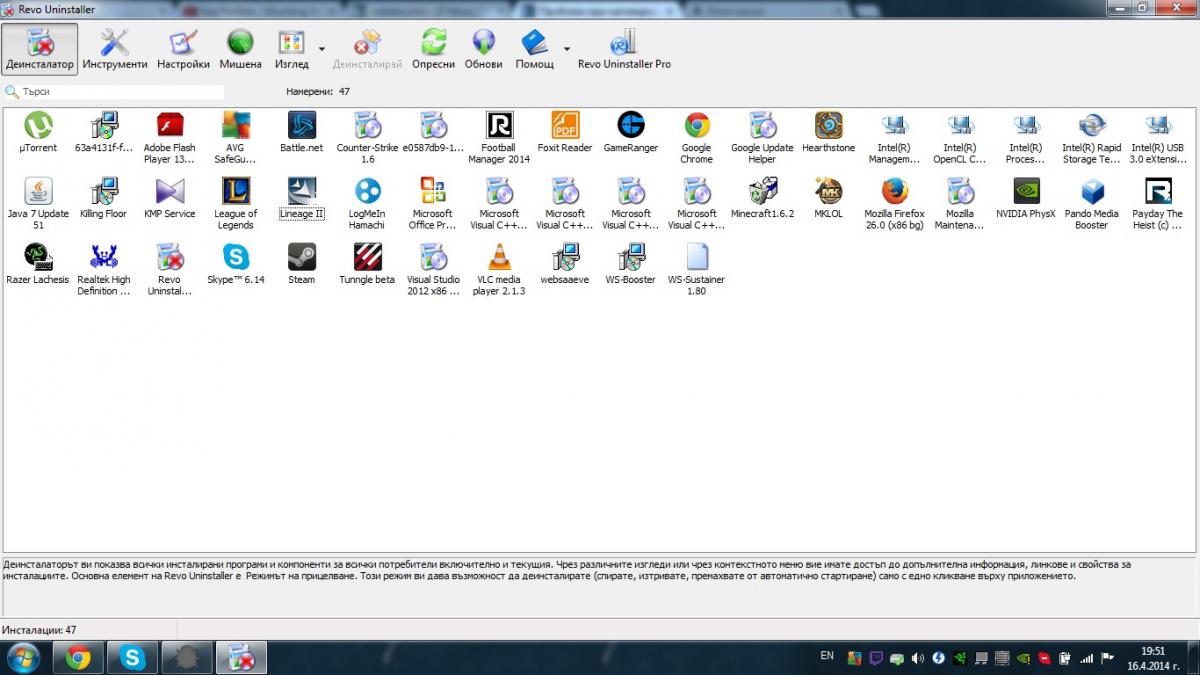Open Настройки in the toolbar
1200x675 pixels.
pyautogui.click(x=183, y=49)
